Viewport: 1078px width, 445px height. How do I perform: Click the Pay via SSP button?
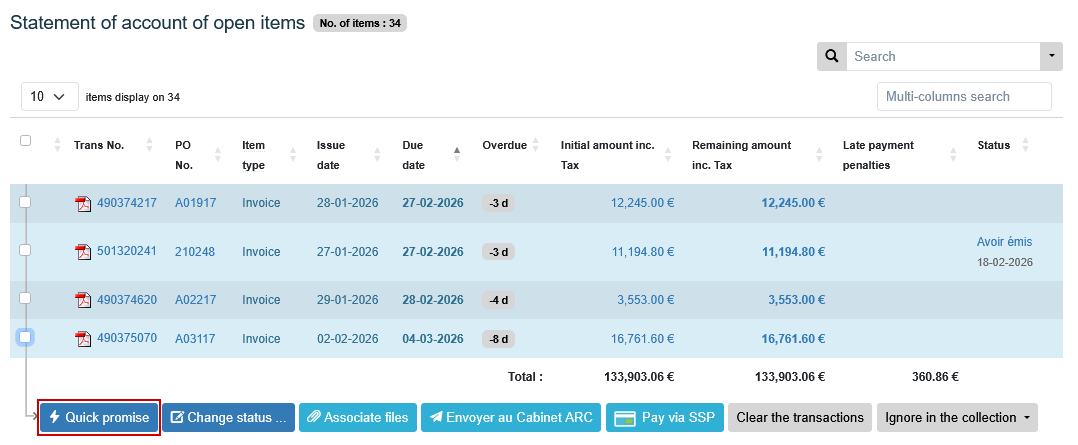[665, 417]
